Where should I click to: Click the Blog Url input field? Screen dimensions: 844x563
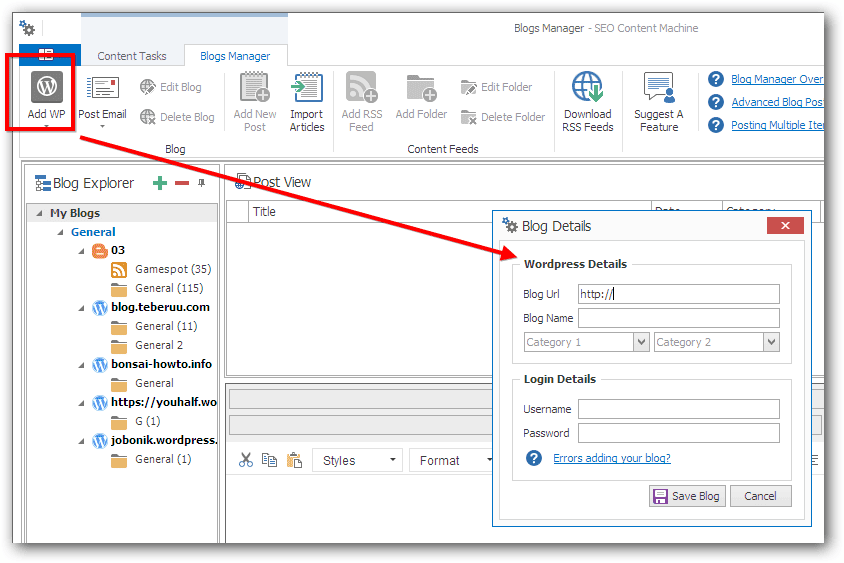coord(678,294)
